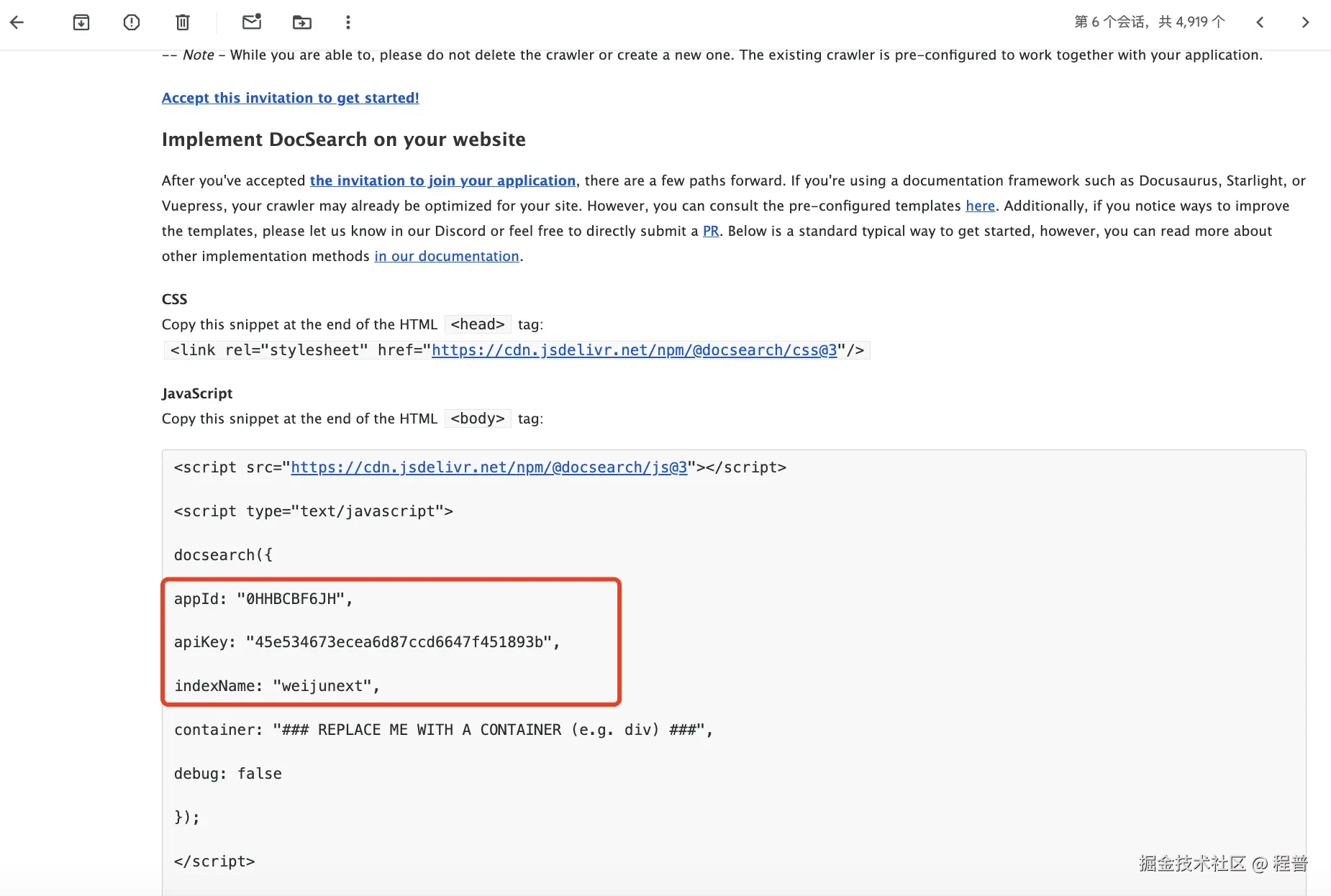Mark the conversation as unread
1331x896 pixels.
[x=252, y=22]
